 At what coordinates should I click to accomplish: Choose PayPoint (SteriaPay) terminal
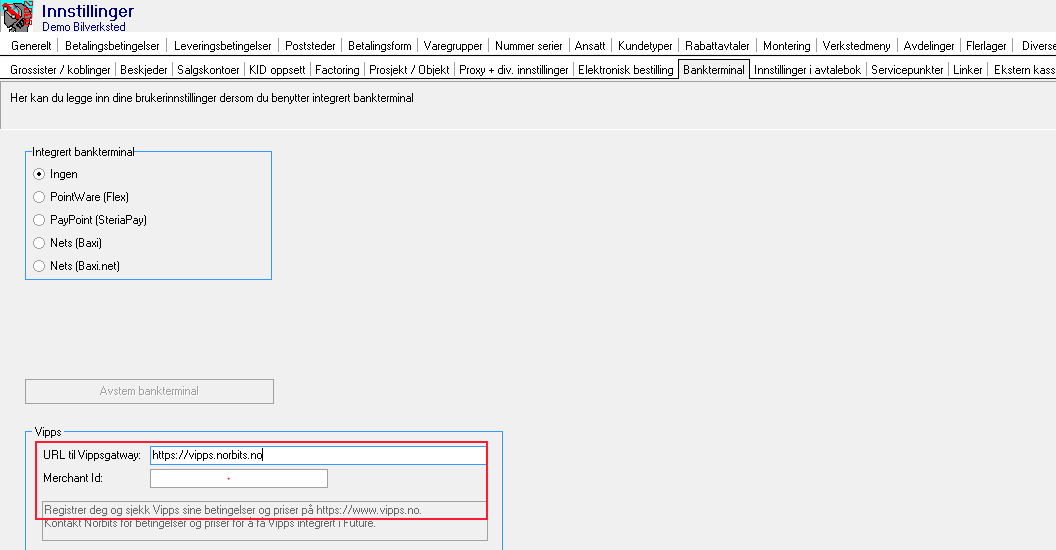[x=39, y=220]
